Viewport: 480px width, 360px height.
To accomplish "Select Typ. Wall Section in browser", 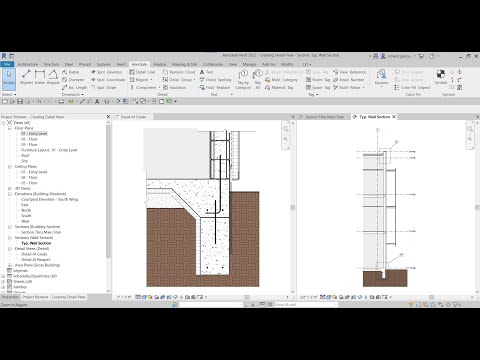I will pyautogui.click(x=36, y=243).
